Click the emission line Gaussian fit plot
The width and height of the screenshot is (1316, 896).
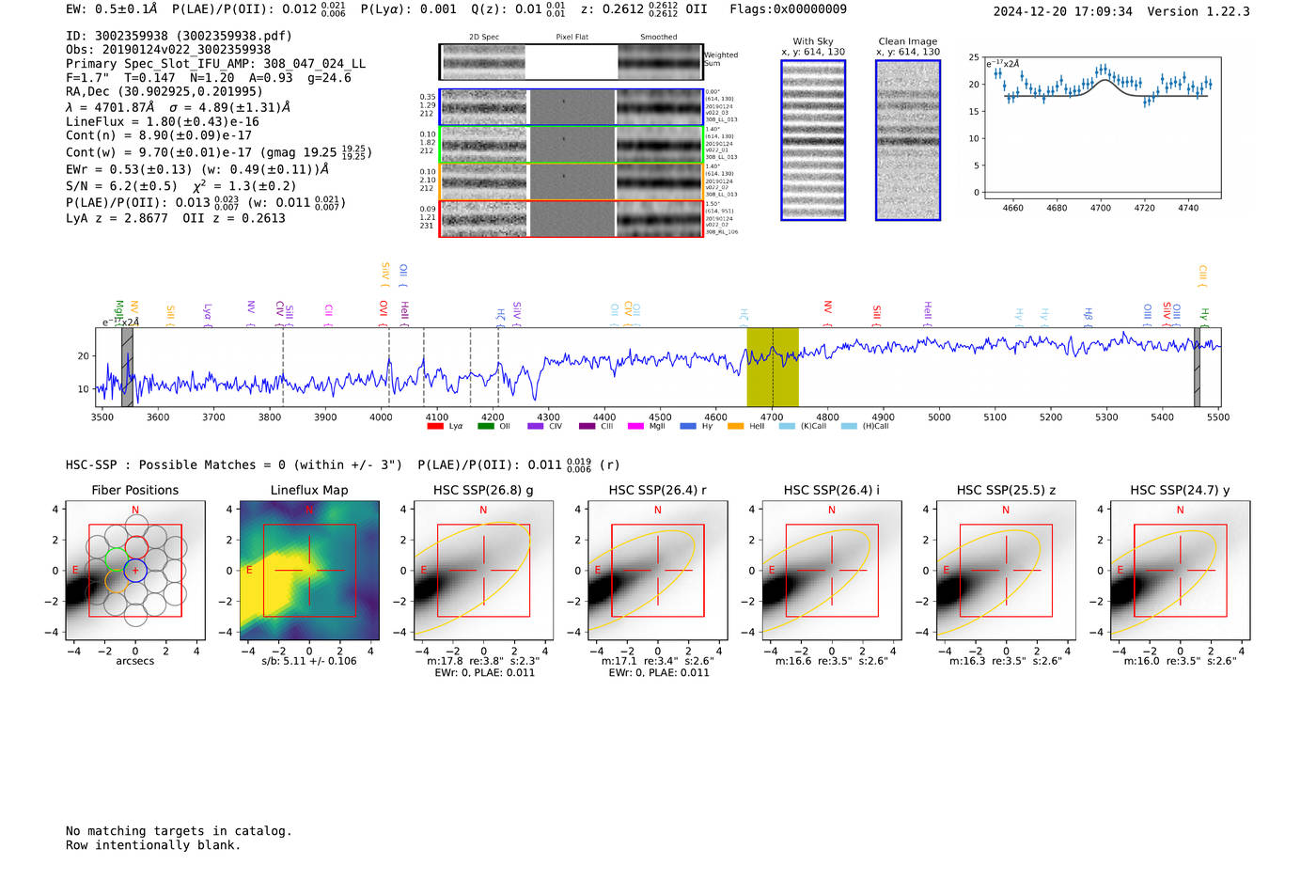1102,128
